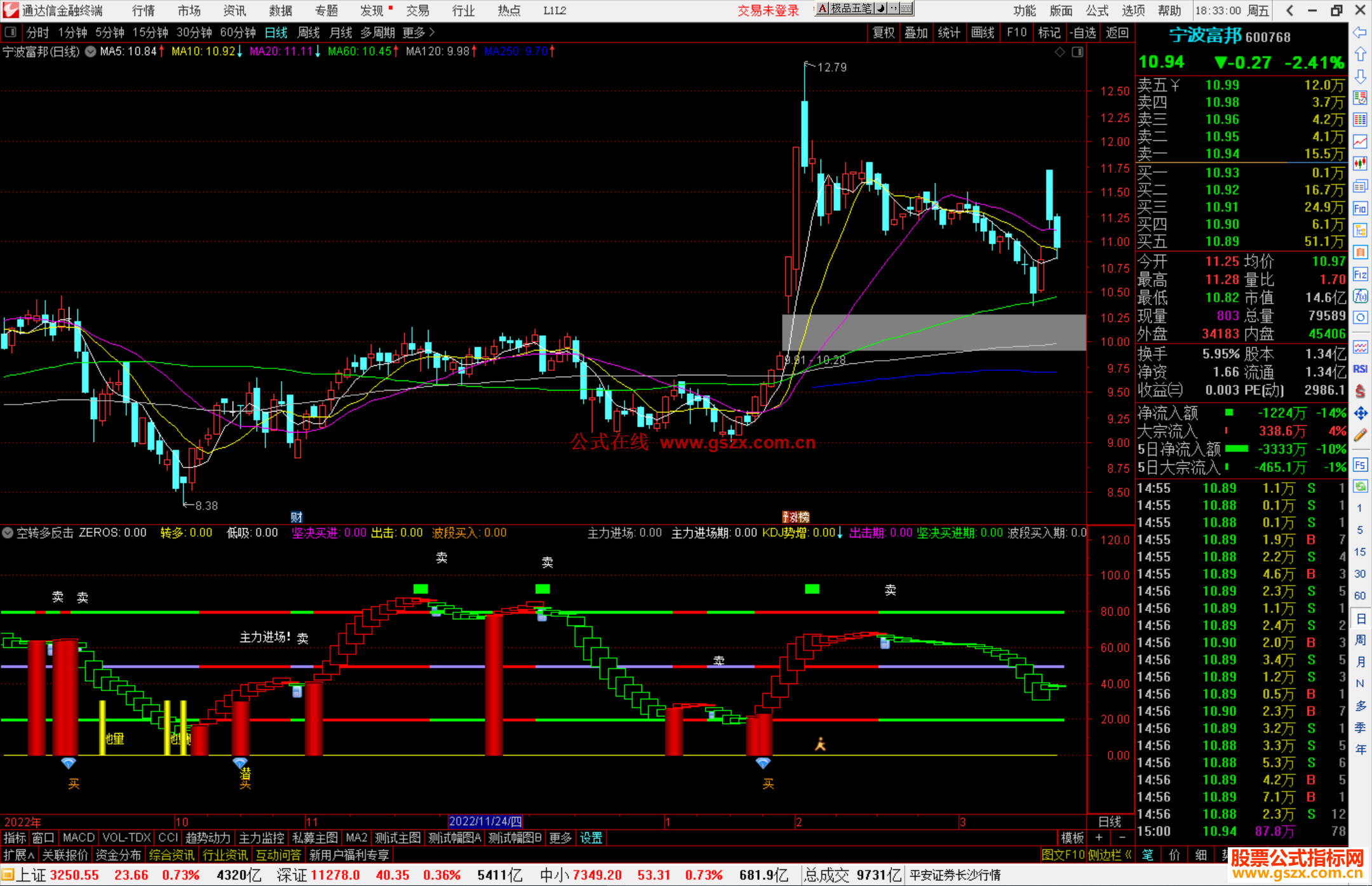Open the 模板 template dropdown
Screen dimensions: 1372x886
[x=1073, y=838]
